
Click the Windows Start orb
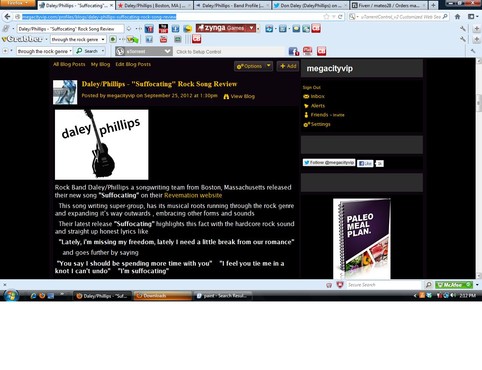11,296
